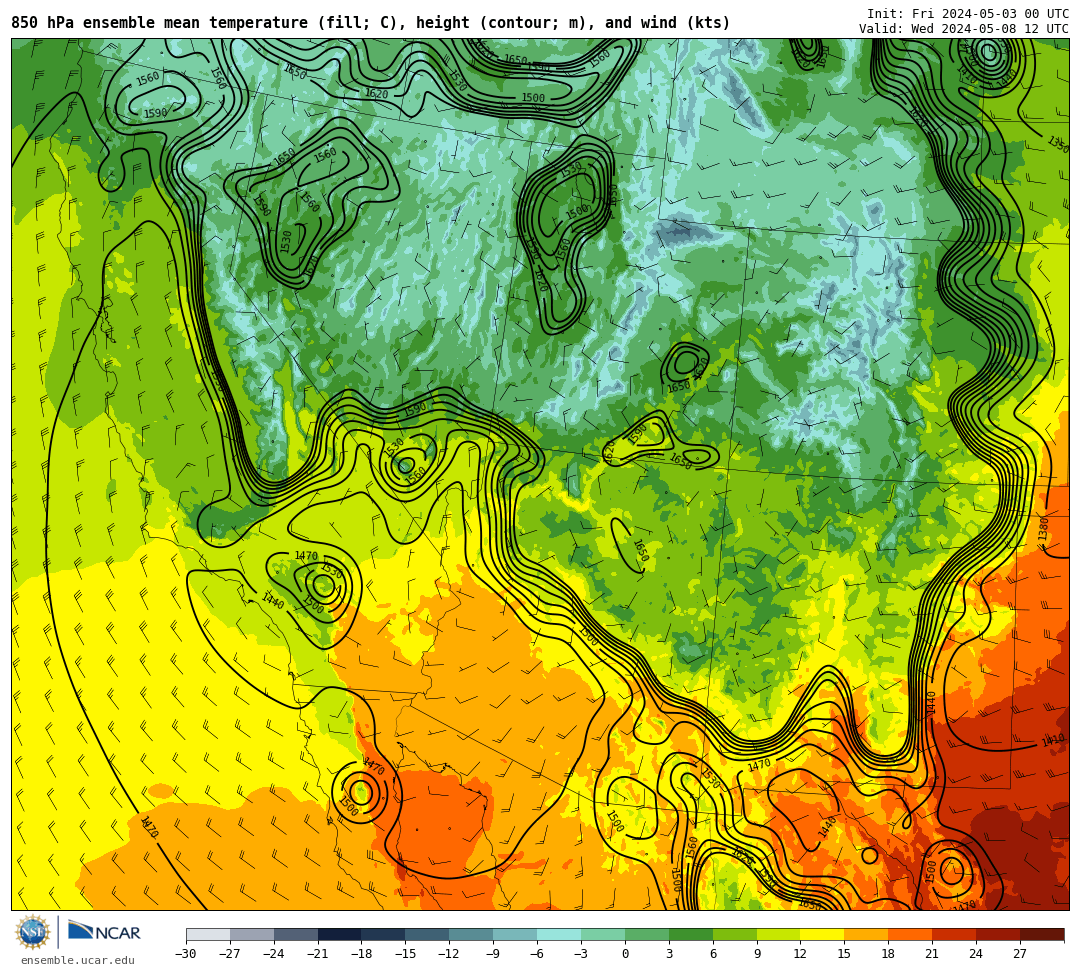The width and height of the screenshot is (1080, 973).
Task: Click the 15 to 18 orange colorbar swatch
Action: (x=866, y=934)
